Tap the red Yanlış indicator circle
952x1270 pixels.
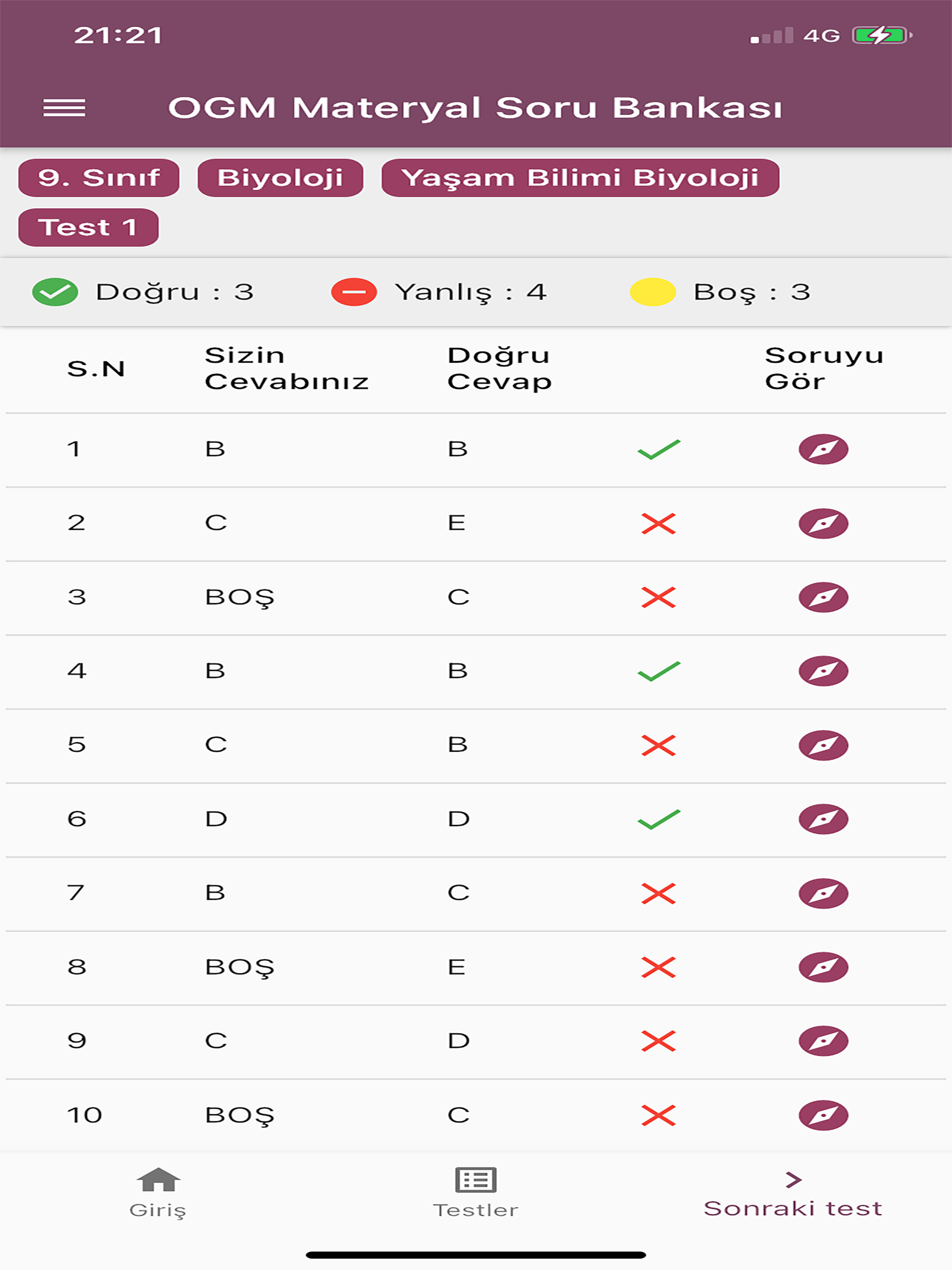coord(353,291)
